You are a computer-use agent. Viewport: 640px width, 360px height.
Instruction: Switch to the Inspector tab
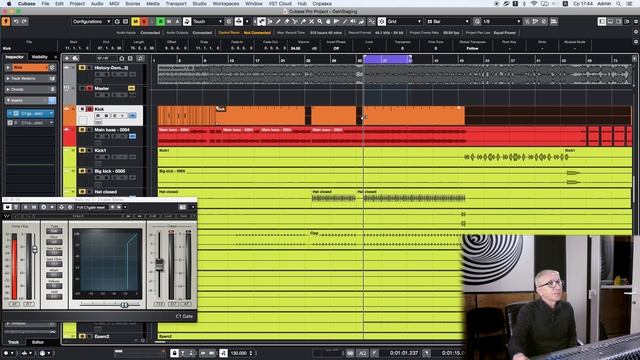[14, 57]
